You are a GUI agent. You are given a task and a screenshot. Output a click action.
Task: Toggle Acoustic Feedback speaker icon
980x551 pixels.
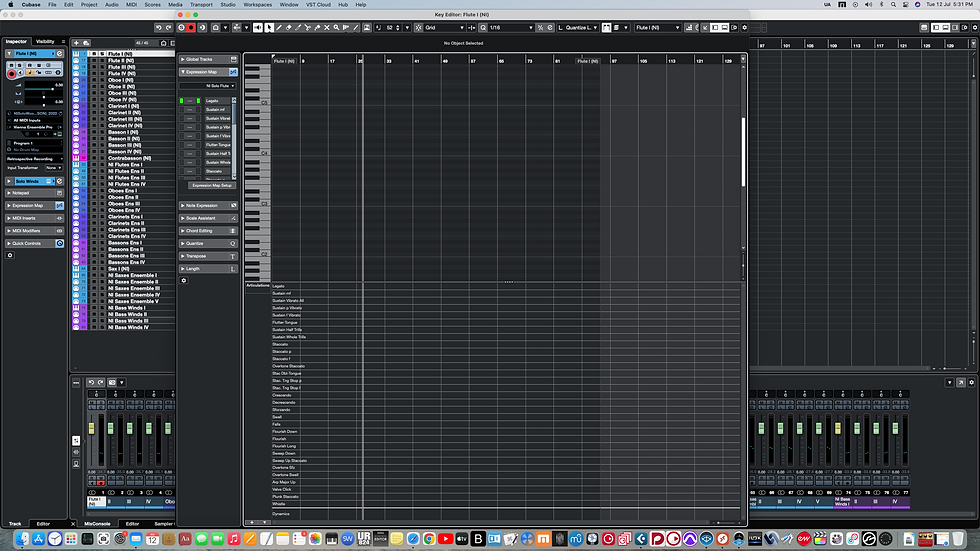click(x=258, y=27)
